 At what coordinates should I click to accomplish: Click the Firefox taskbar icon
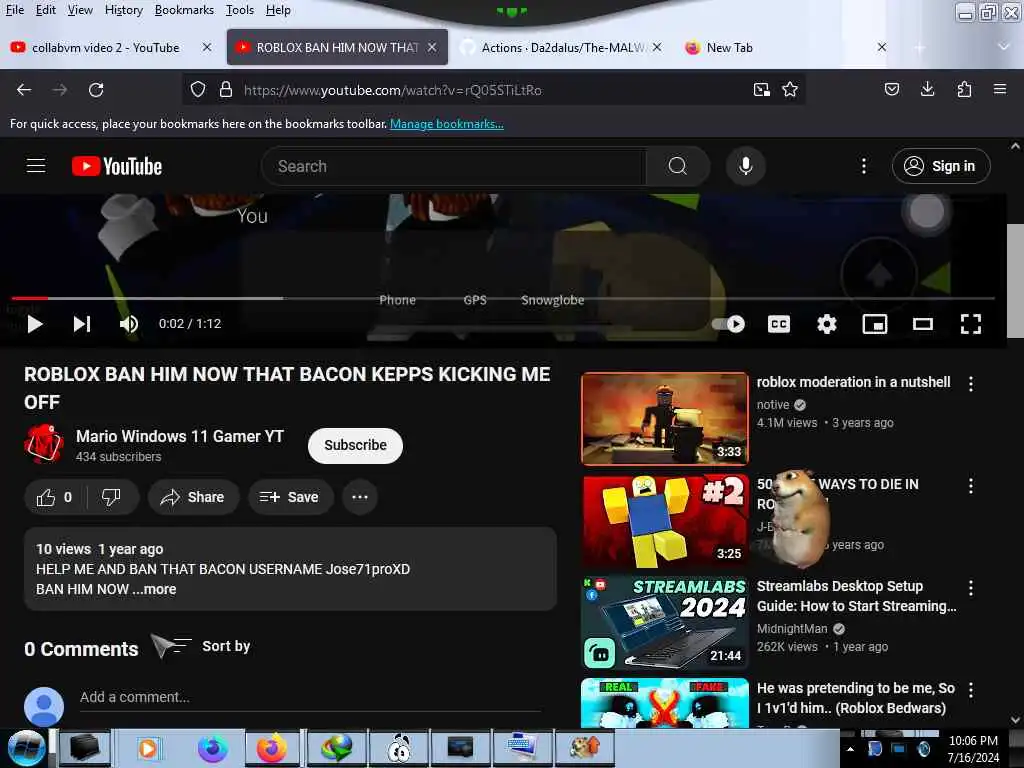pos(272,748)
